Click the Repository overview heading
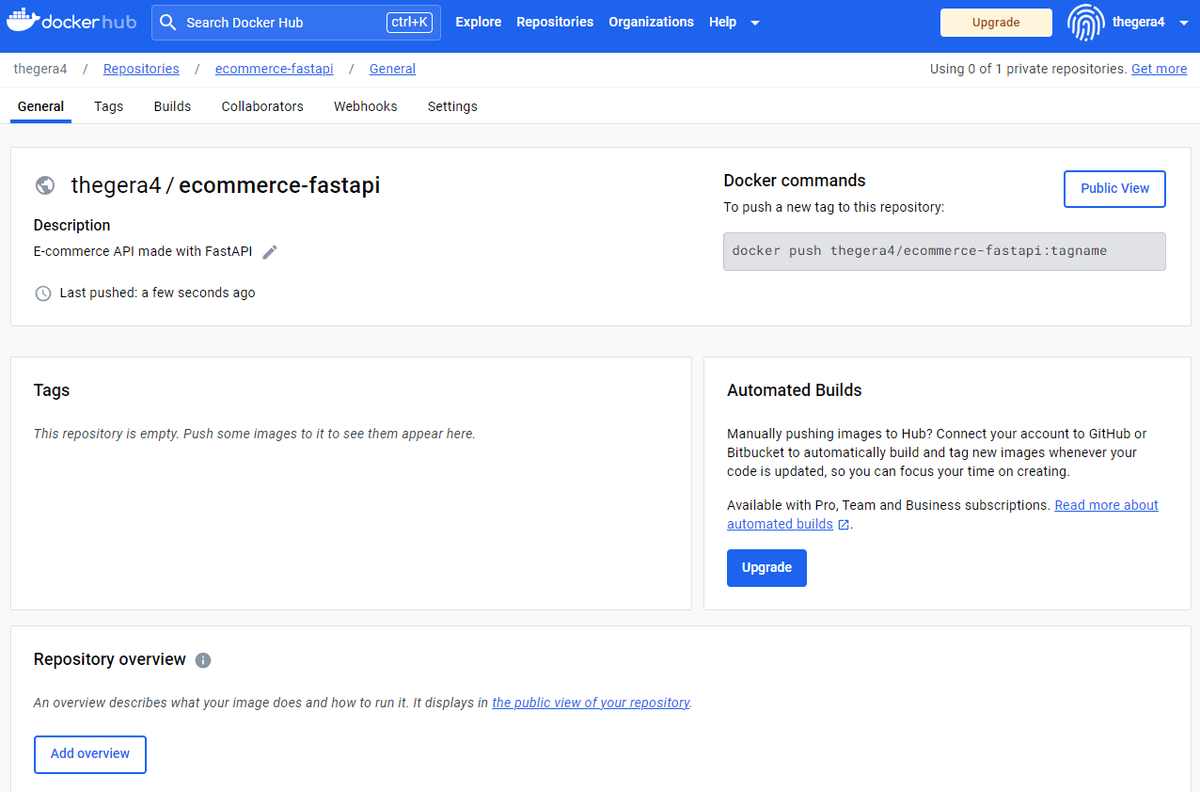1200x792 pixels. coord(110,660)
